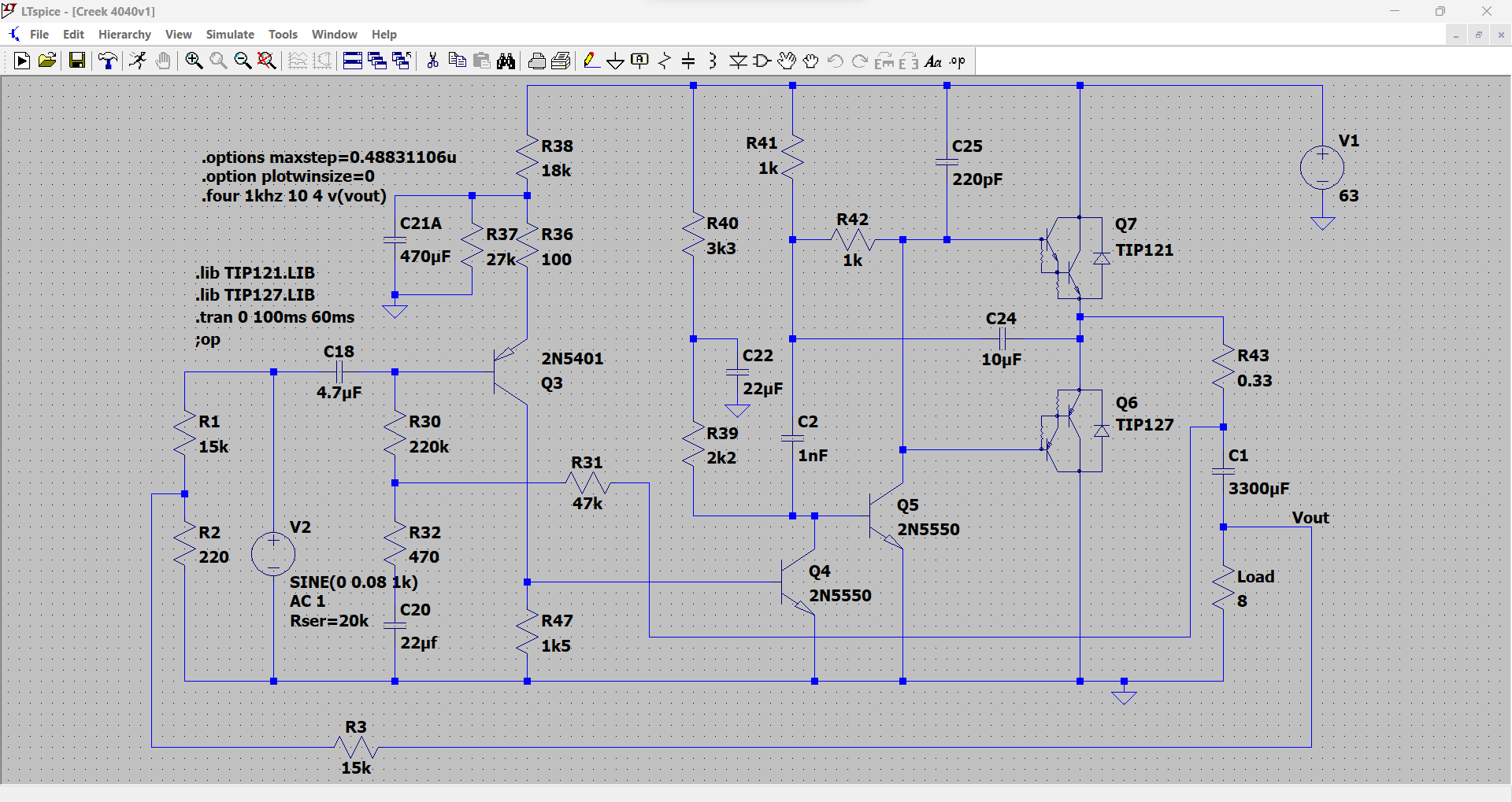Click the V2 sine source symbol

coord(273,554)
